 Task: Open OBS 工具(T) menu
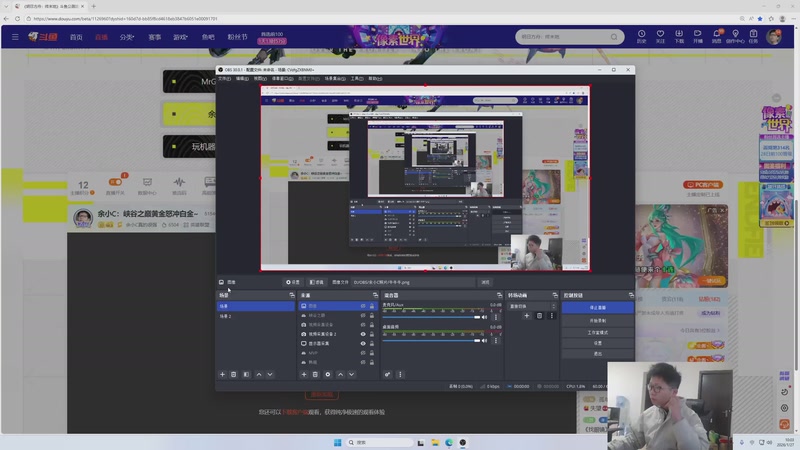coord(357,79)
